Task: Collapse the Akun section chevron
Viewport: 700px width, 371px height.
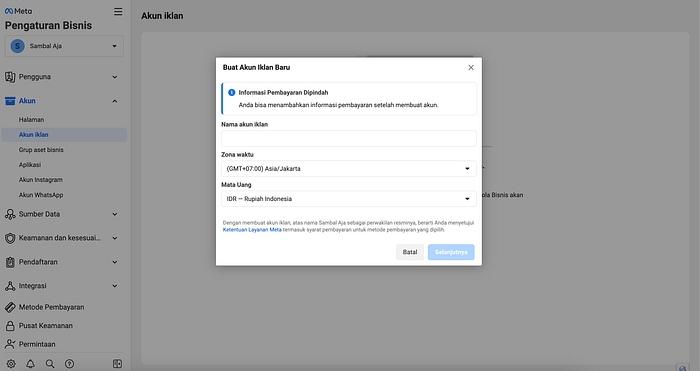Action: tap(115, 101)
